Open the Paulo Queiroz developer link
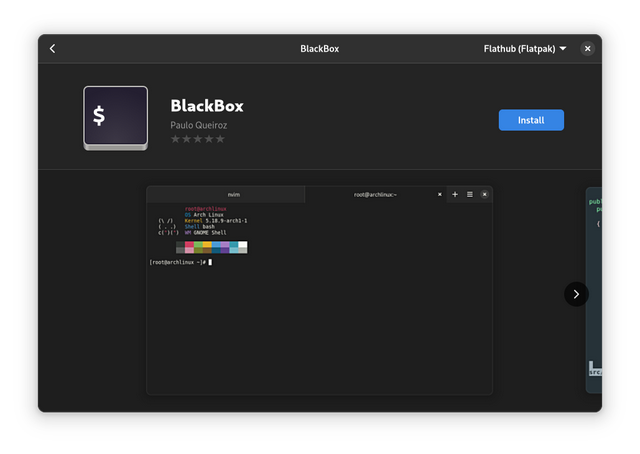This screenshot has height=454, width=640. 199,125
